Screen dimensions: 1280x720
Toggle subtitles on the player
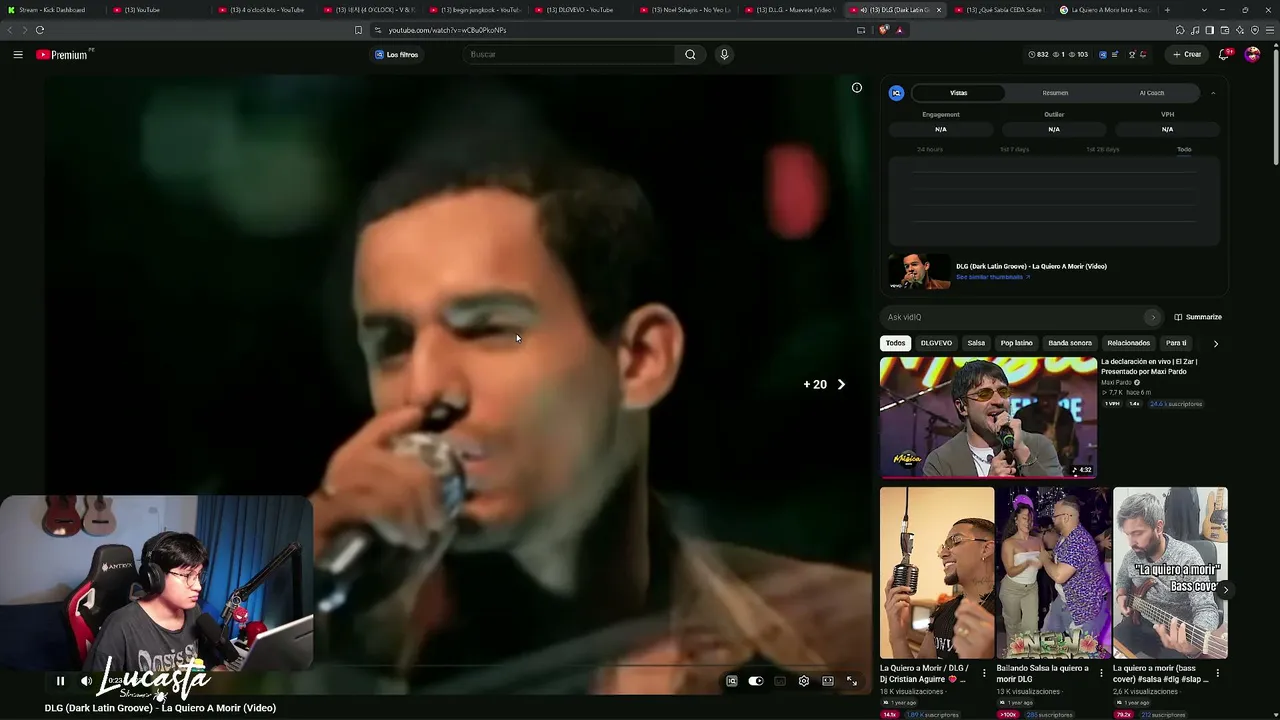[780, 681]
